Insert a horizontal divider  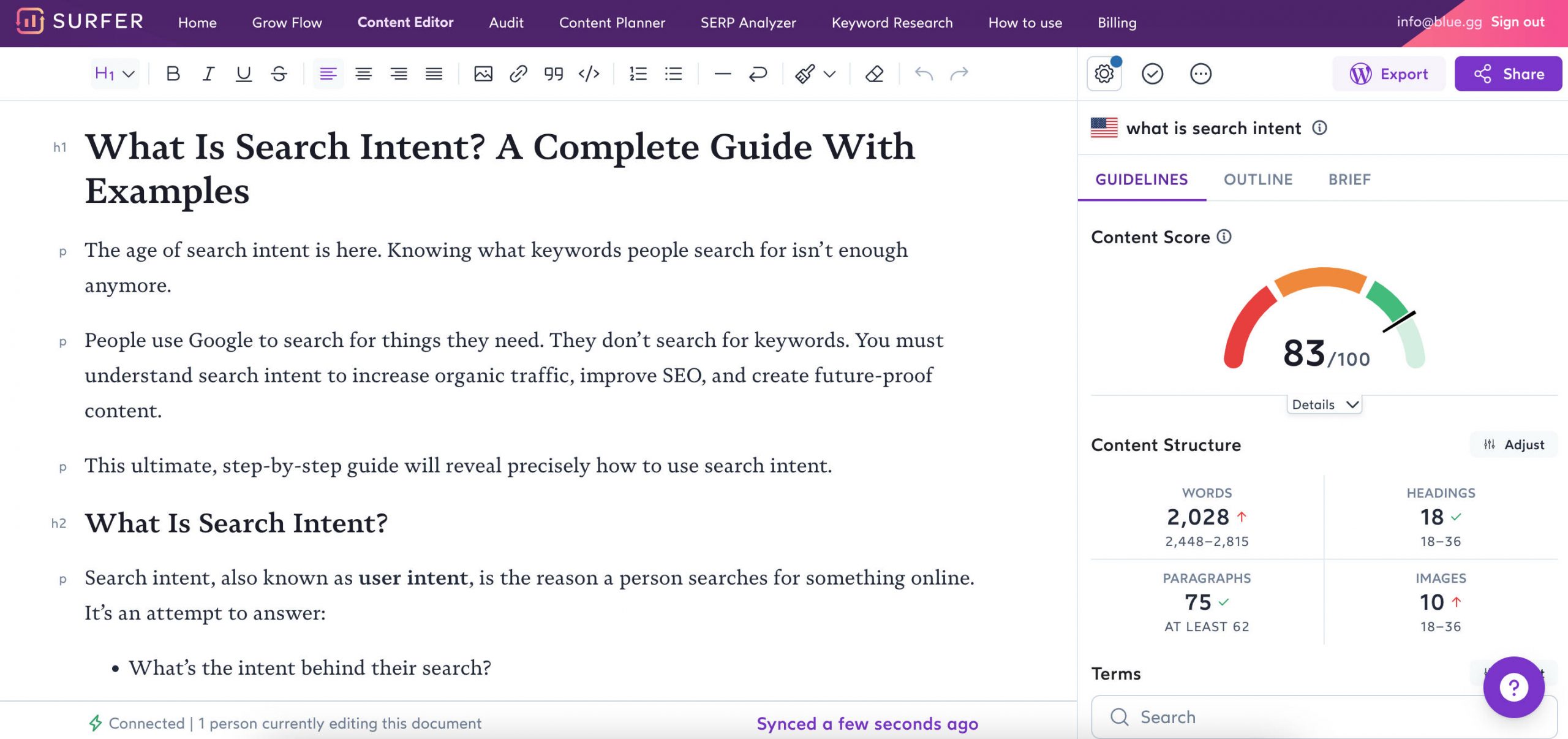coord(722,74)
